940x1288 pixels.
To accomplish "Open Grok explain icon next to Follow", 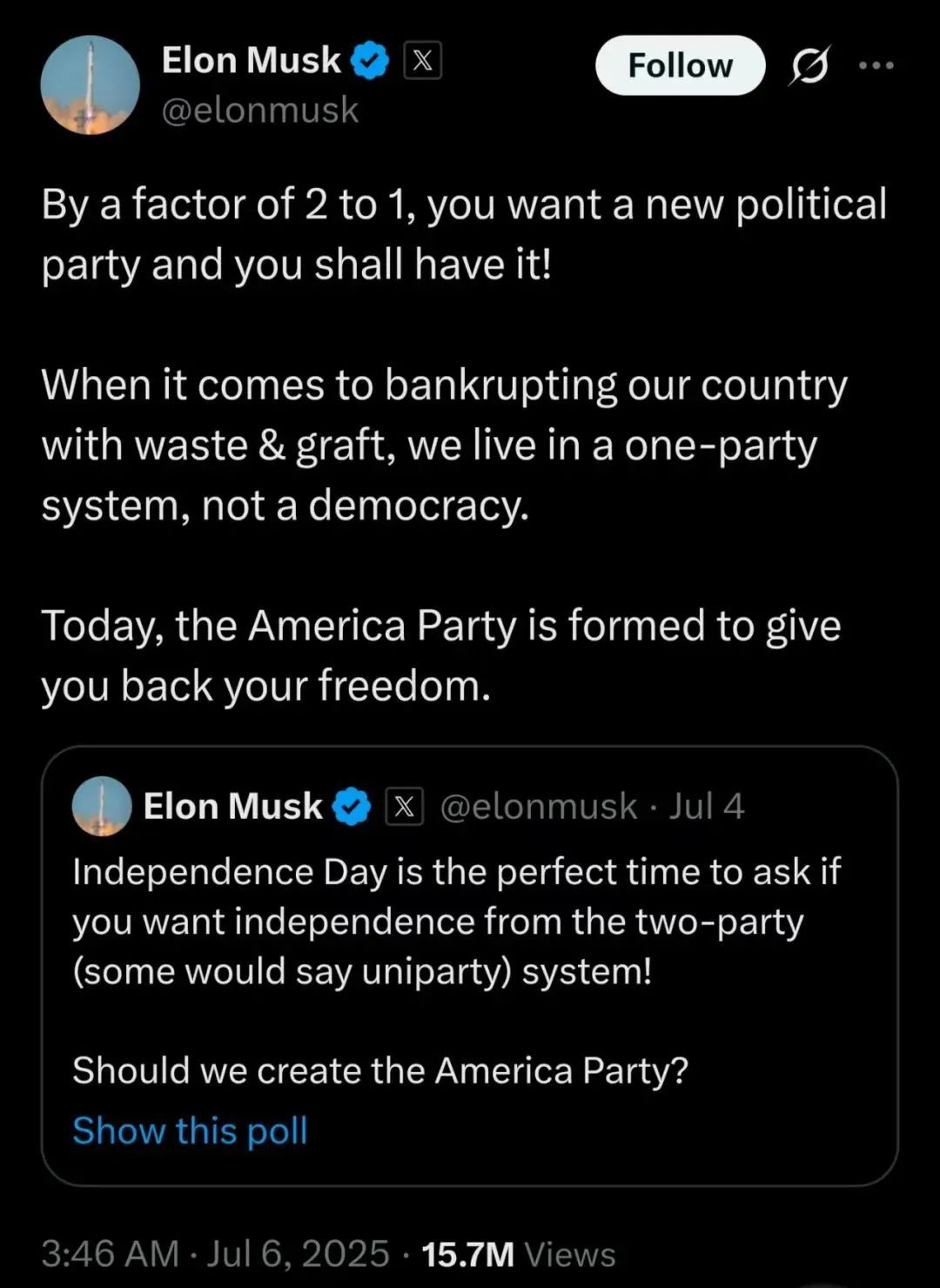I will click(x=809, y=65).
